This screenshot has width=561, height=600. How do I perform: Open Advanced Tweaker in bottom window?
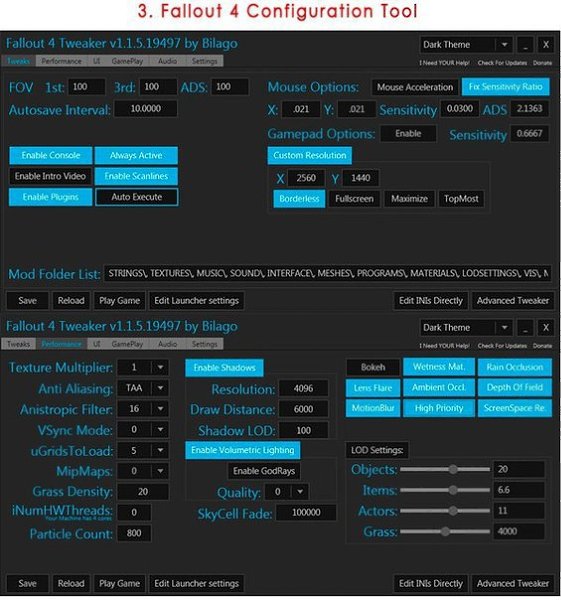513,584
